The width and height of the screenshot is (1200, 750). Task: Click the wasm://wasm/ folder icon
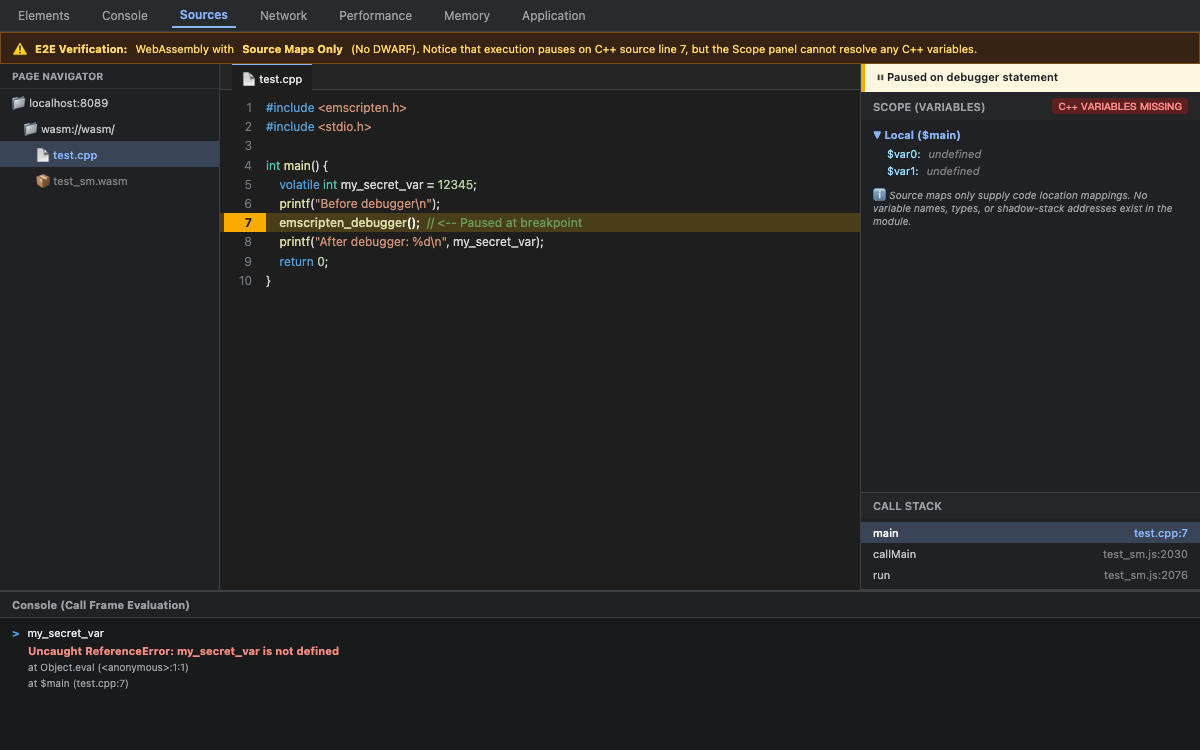[x=30, y=129]
